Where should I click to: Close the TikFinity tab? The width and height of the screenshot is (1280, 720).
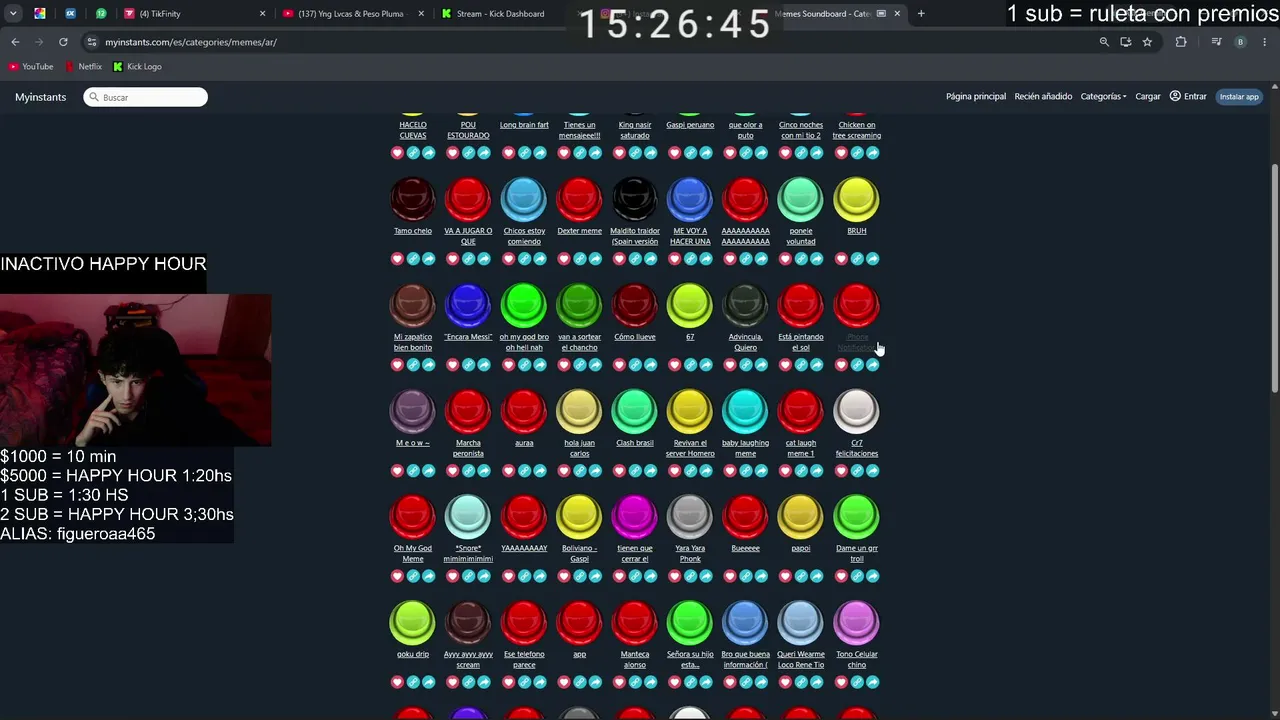pos(263,14)
